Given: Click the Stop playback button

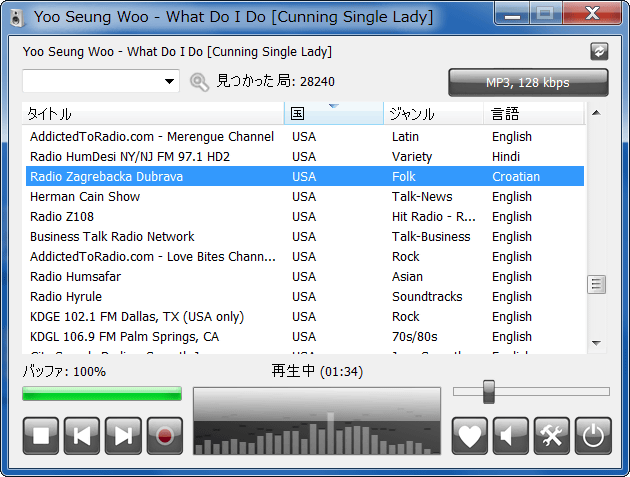Looking at the screenshot, I should pos(41,436).
